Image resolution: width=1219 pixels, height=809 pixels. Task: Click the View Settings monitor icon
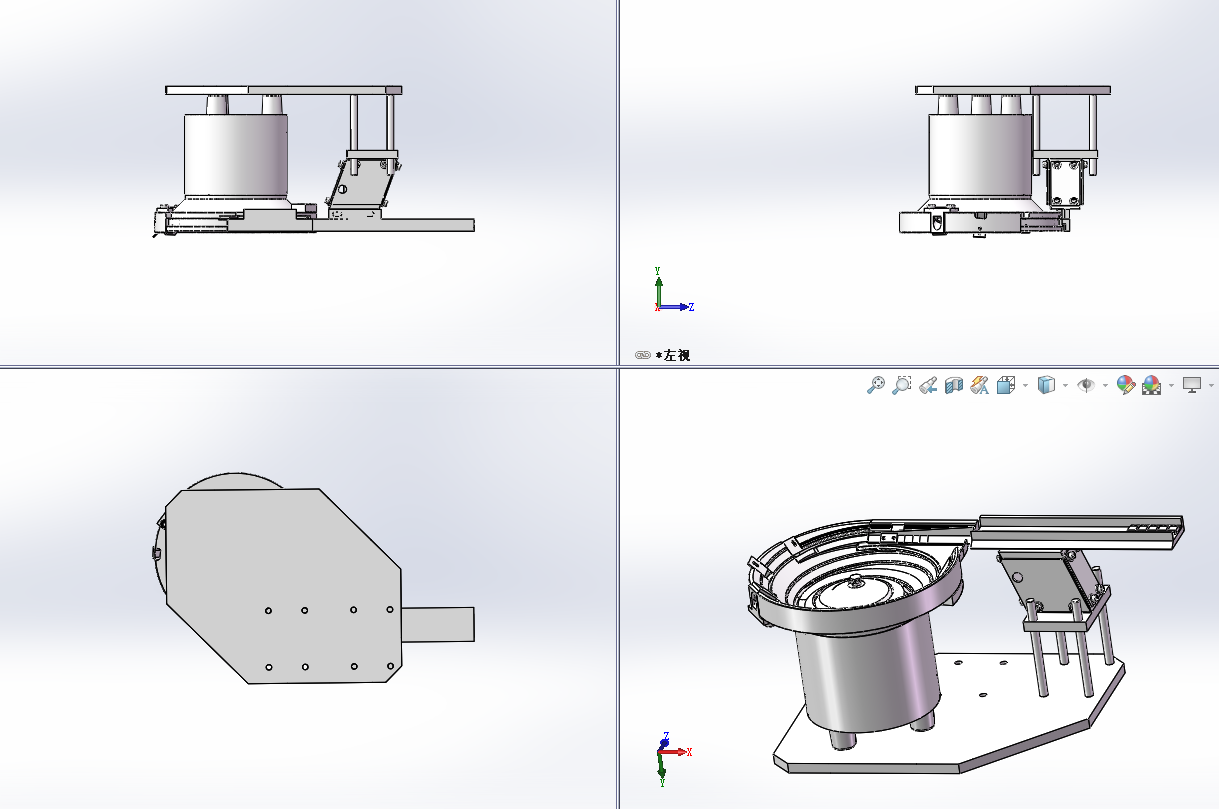pyautogui.click(x=1191, y=384)
